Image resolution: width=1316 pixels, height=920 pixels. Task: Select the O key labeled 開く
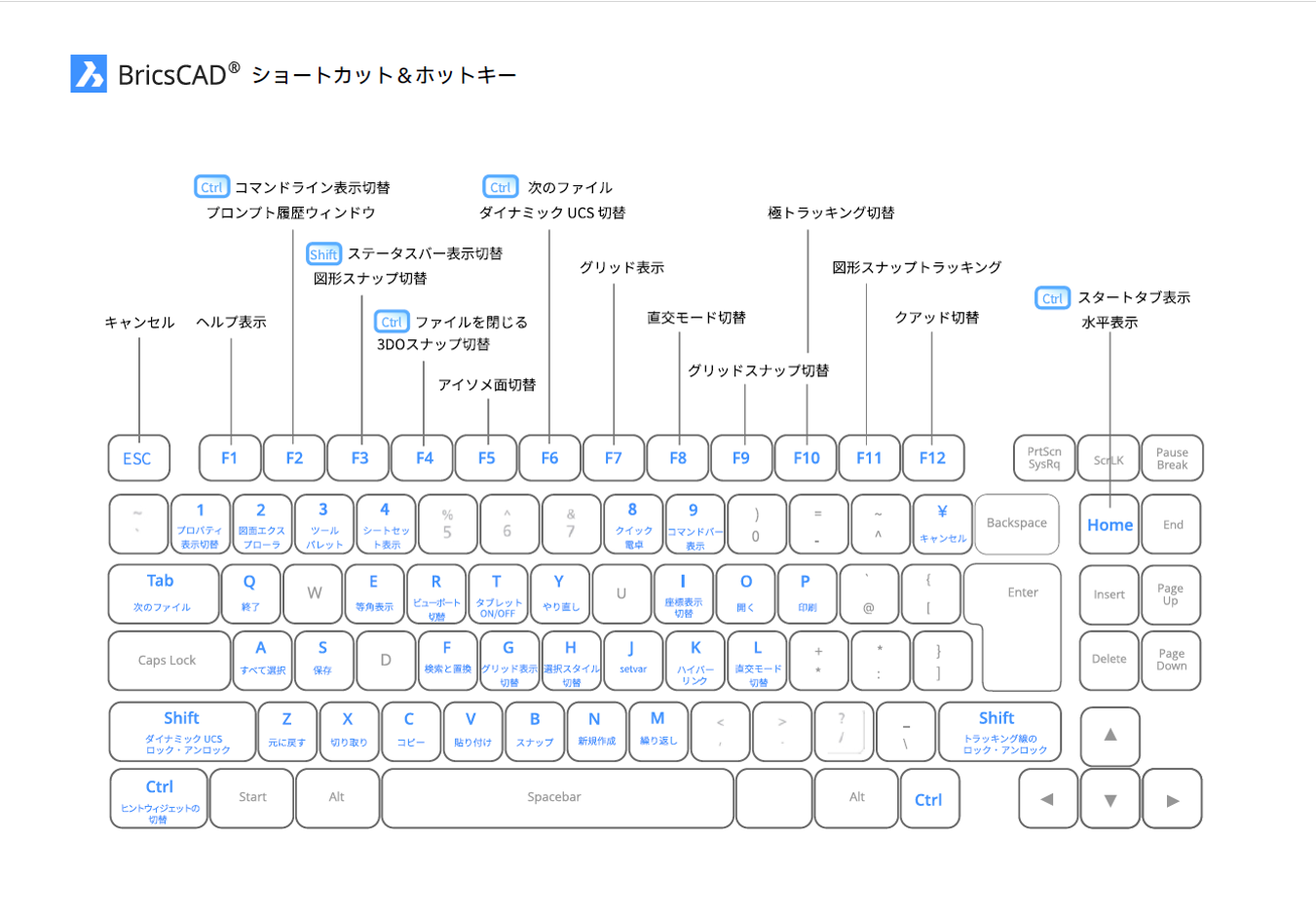point(745,594)
